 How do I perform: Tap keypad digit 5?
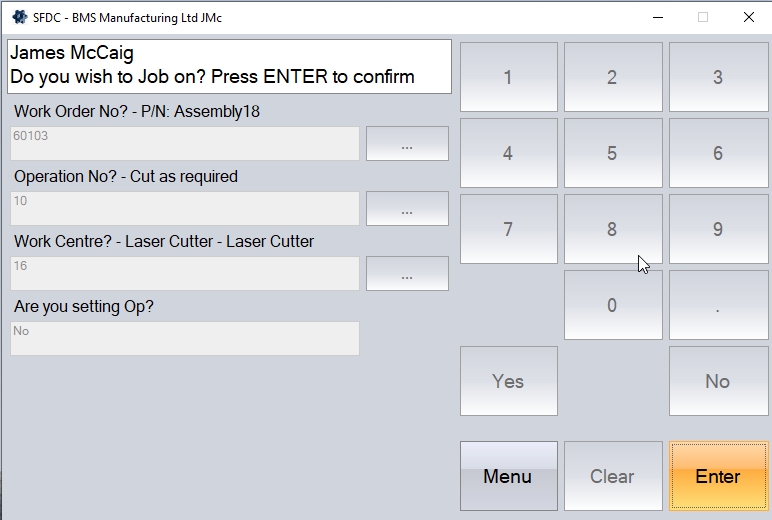(x=612, y=153)
